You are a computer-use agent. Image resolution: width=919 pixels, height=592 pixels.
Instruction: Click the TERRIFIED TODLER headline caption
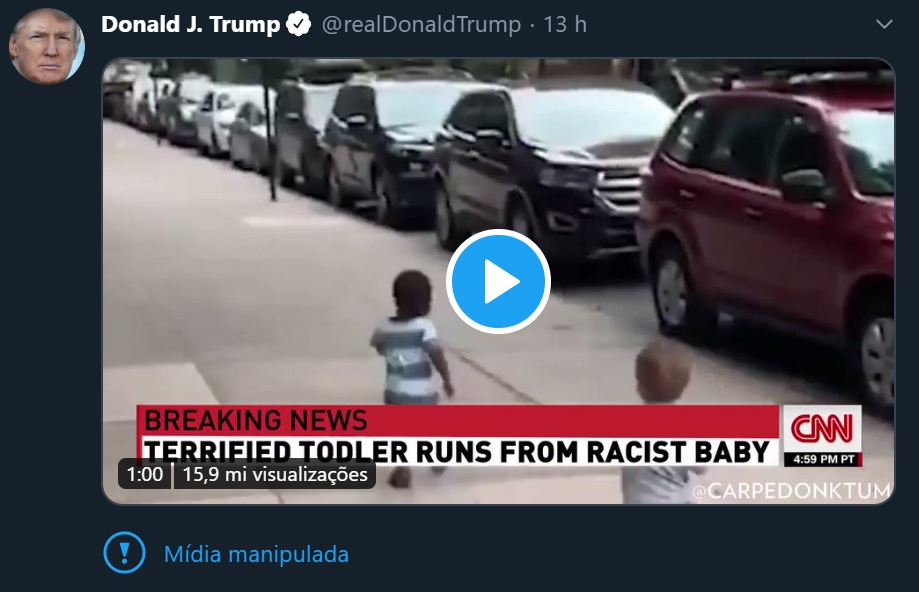[457, 451]
